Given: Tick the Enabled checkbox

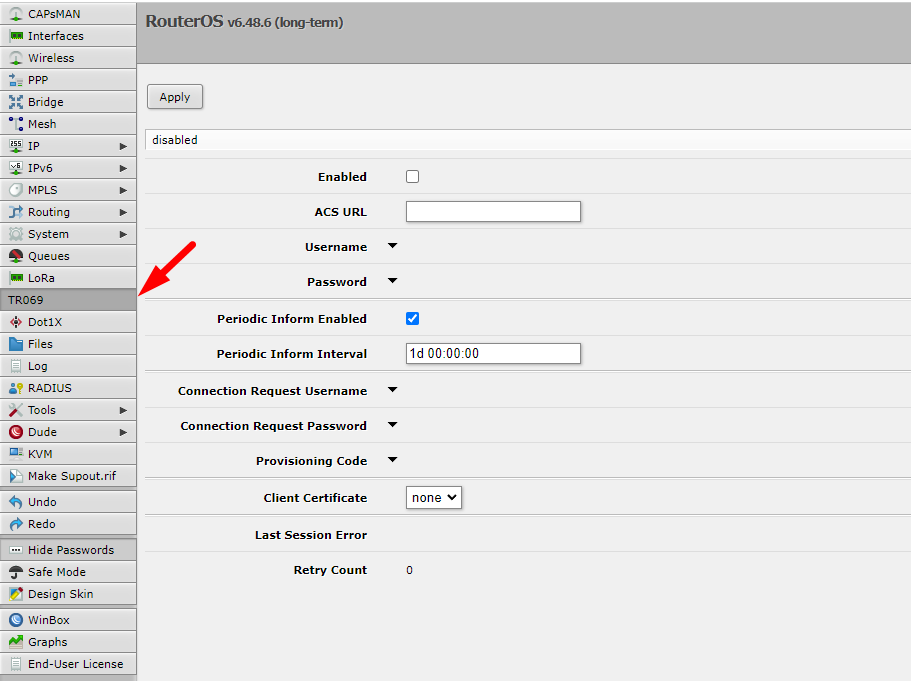Looking at the screenshot, I should coord(412,177).
